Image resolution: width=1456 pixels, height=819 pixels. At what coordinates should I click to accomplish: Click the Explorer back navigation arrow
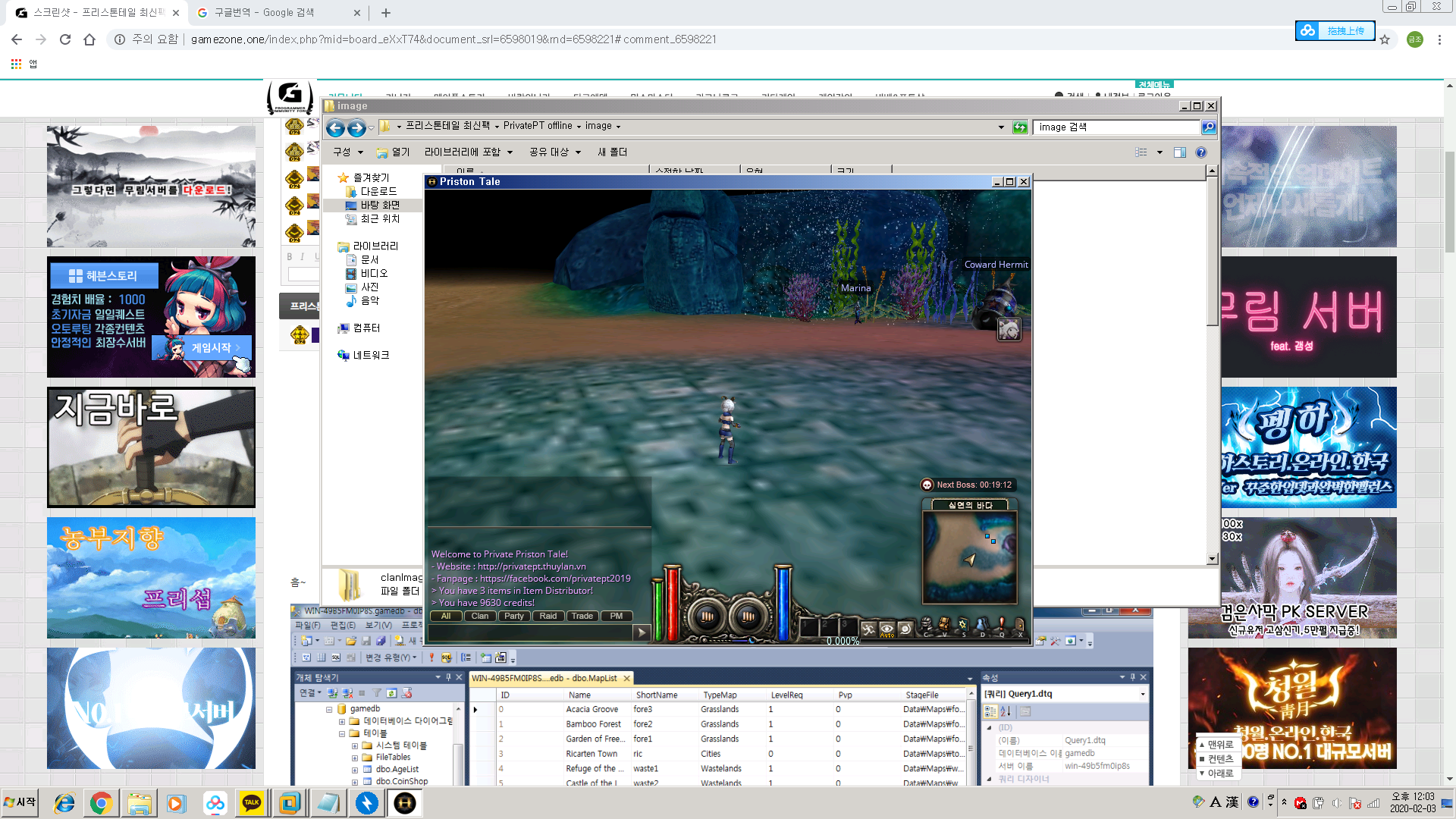[x=335, y=127]
